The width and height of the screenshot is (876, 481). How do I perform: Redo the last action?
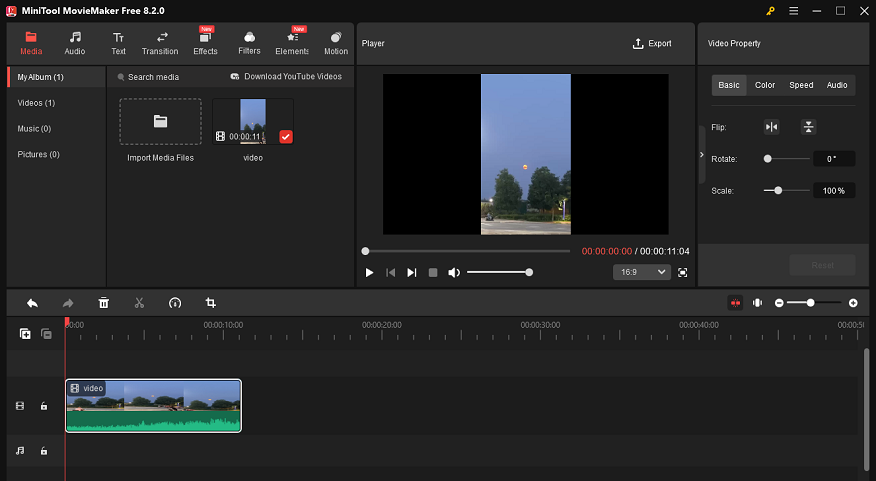tap(68, 303)
